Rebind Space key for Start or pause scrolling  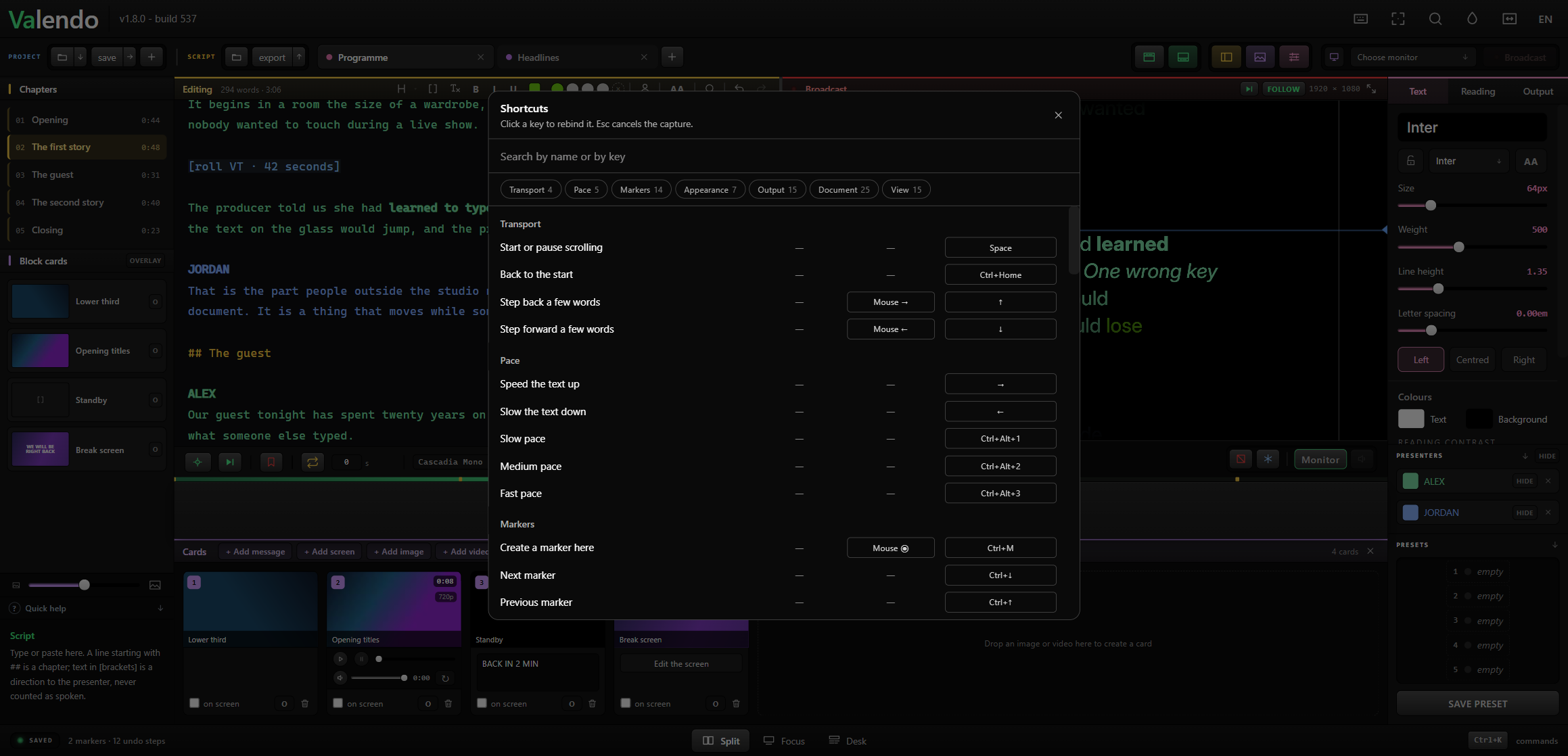(1000, 247)
